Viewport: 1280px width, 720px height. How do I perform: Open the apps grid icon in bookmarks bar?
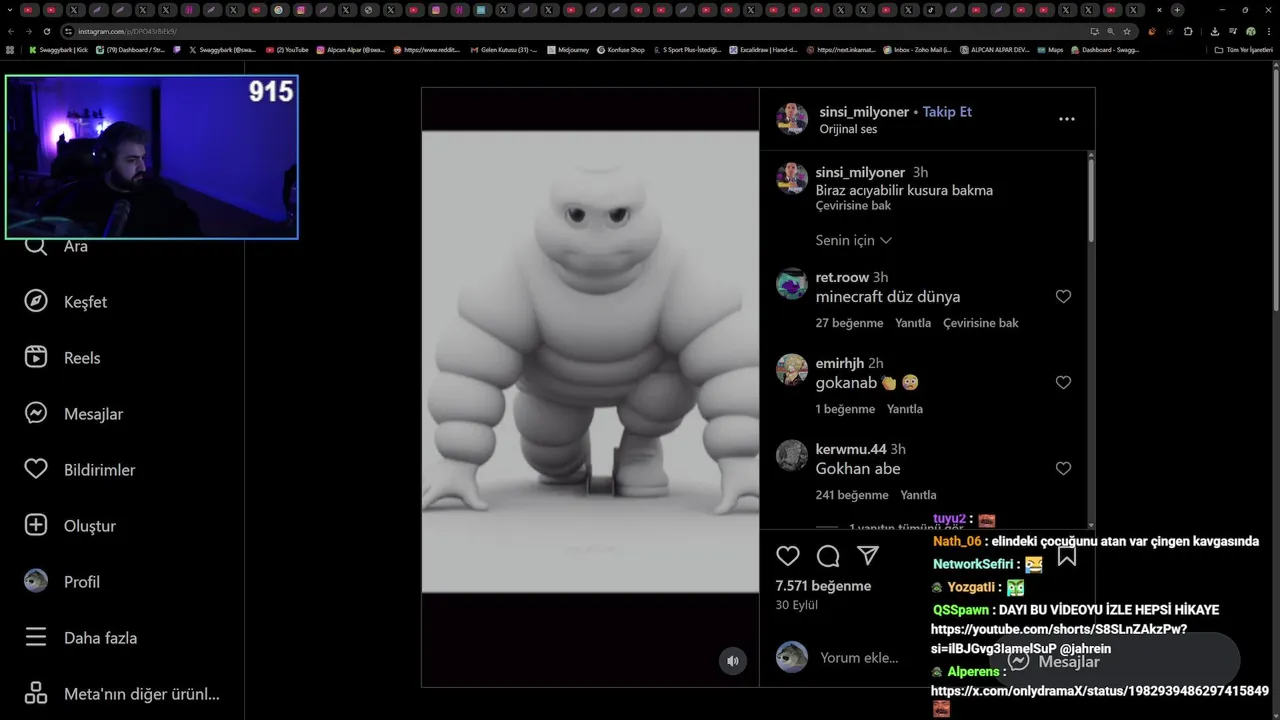pyautogui.click(x=10, y=49)
